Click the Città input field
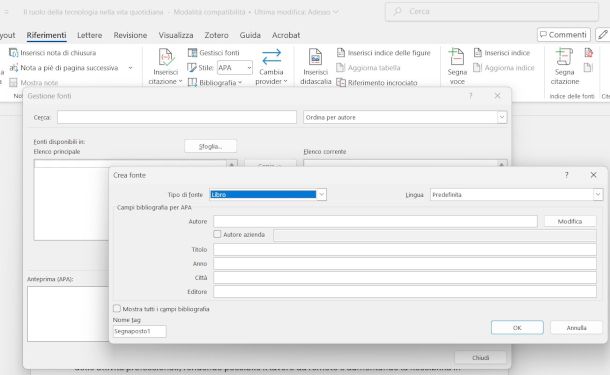This screenshot has width=610, height=375. 405,277
